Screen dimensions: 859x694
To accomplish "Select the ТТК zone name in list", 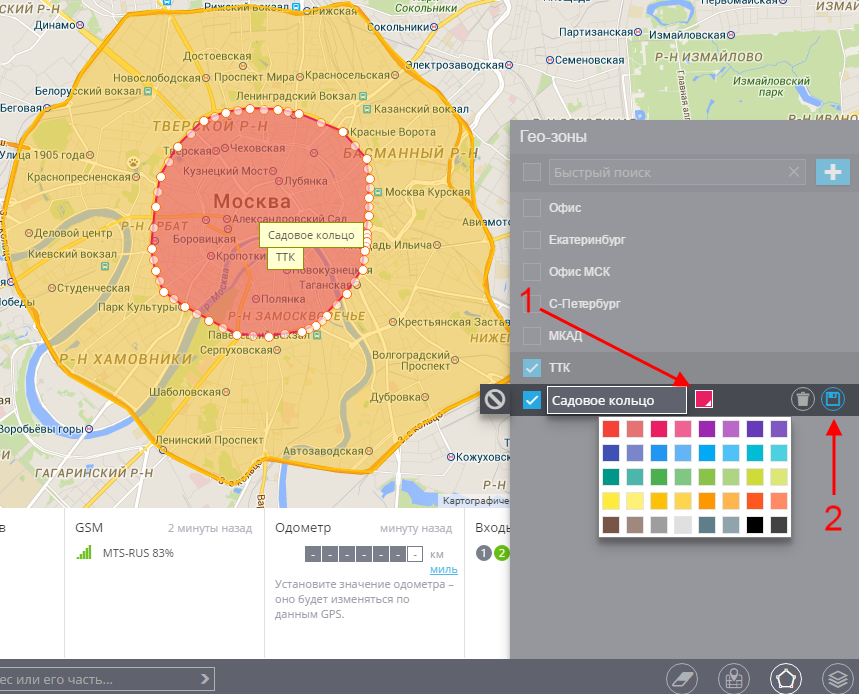I will 559,368.
